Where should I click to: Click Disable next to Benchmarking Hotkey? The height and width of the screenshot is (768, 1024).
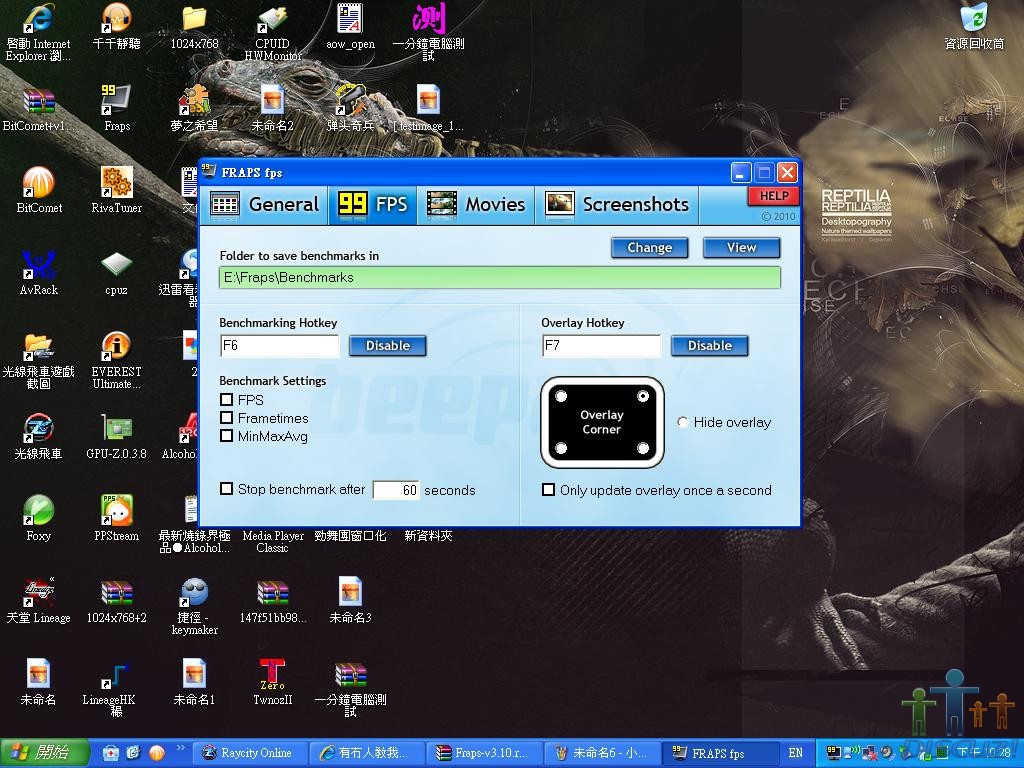(387, 346)
